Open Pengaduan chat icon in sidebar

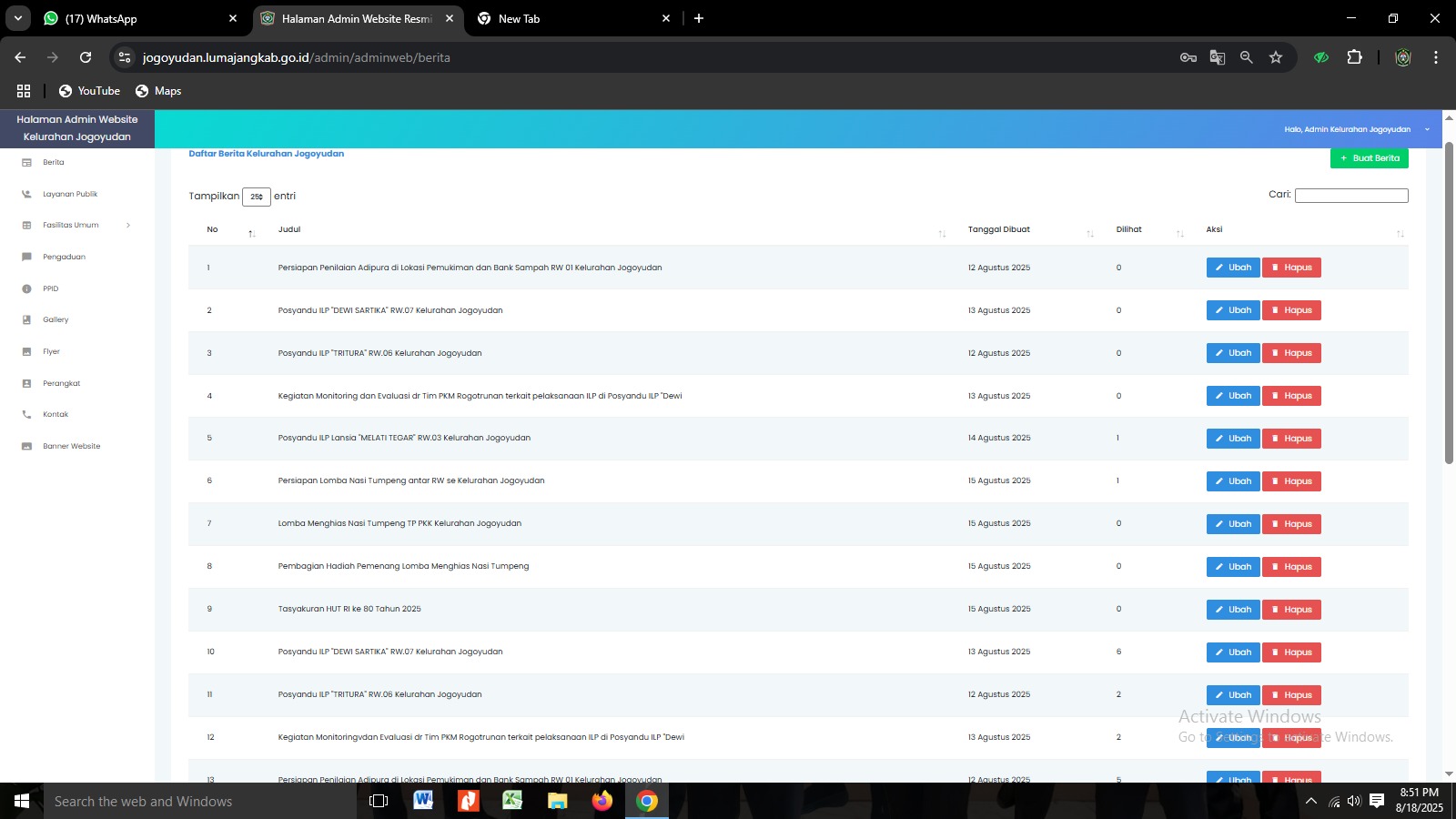(26, 257)
